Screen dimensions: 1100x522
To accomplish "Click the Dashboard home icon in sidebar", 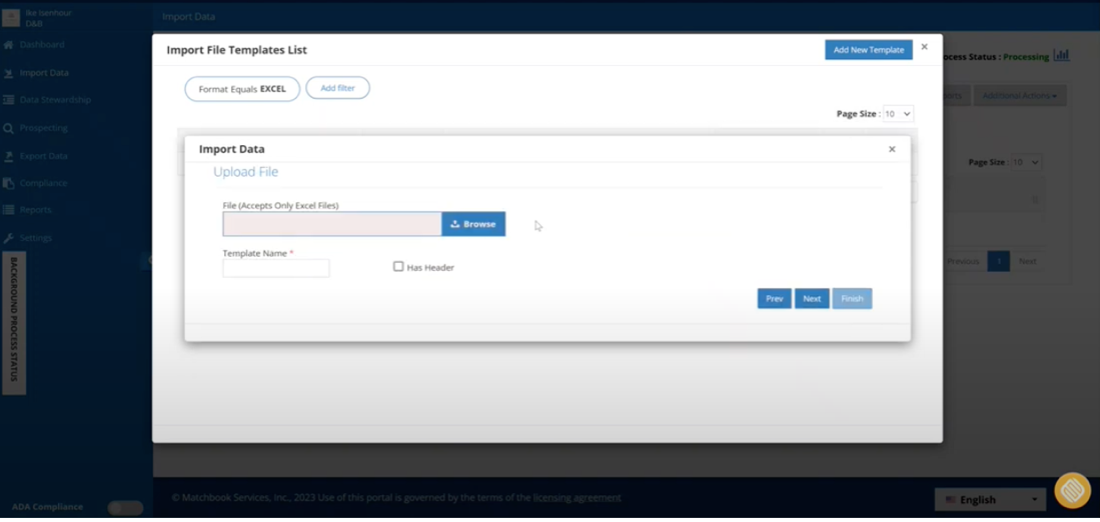I will [x=8, y=45].
